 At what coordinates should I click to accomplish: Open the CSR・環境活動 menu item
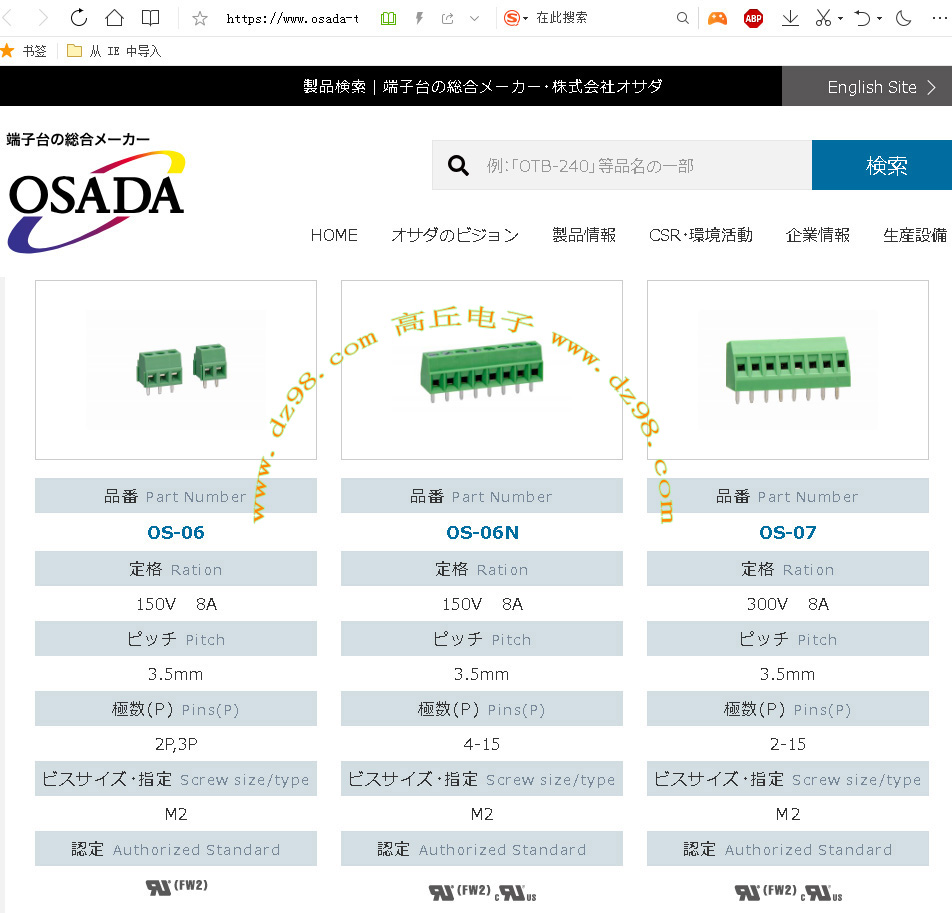[700, 235]
